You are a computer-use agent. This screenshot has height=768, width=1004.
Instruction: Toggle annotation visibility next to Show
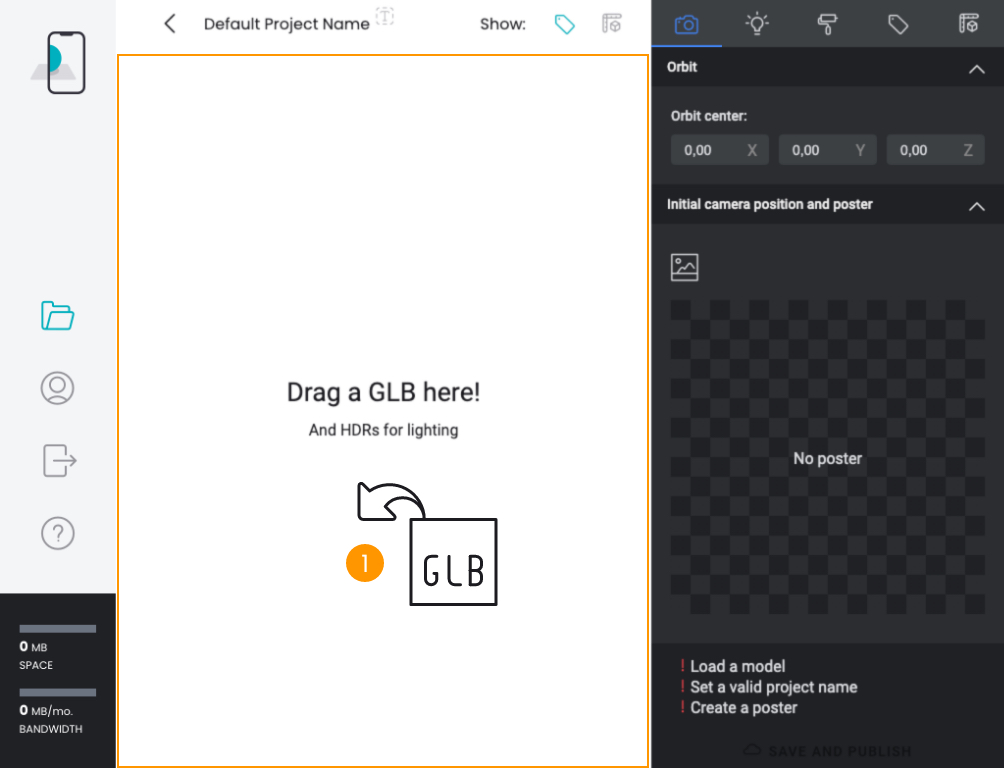564,24
